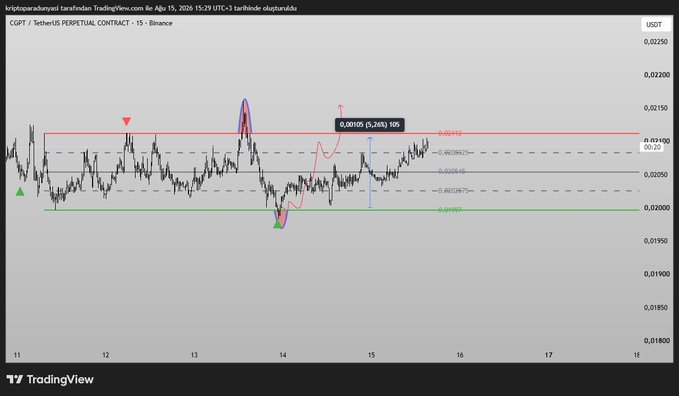Click the 0,02200 price axis label

tap(656, 75)
